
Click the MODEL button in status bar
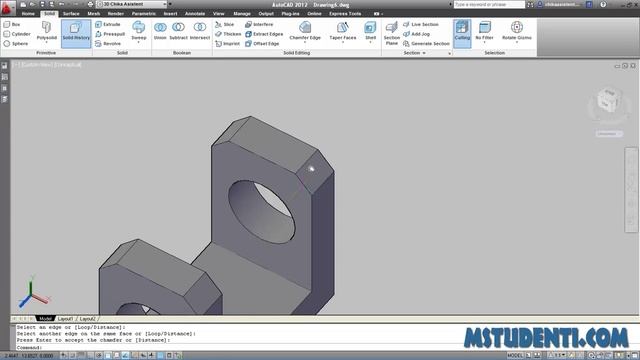coord(515,356)
